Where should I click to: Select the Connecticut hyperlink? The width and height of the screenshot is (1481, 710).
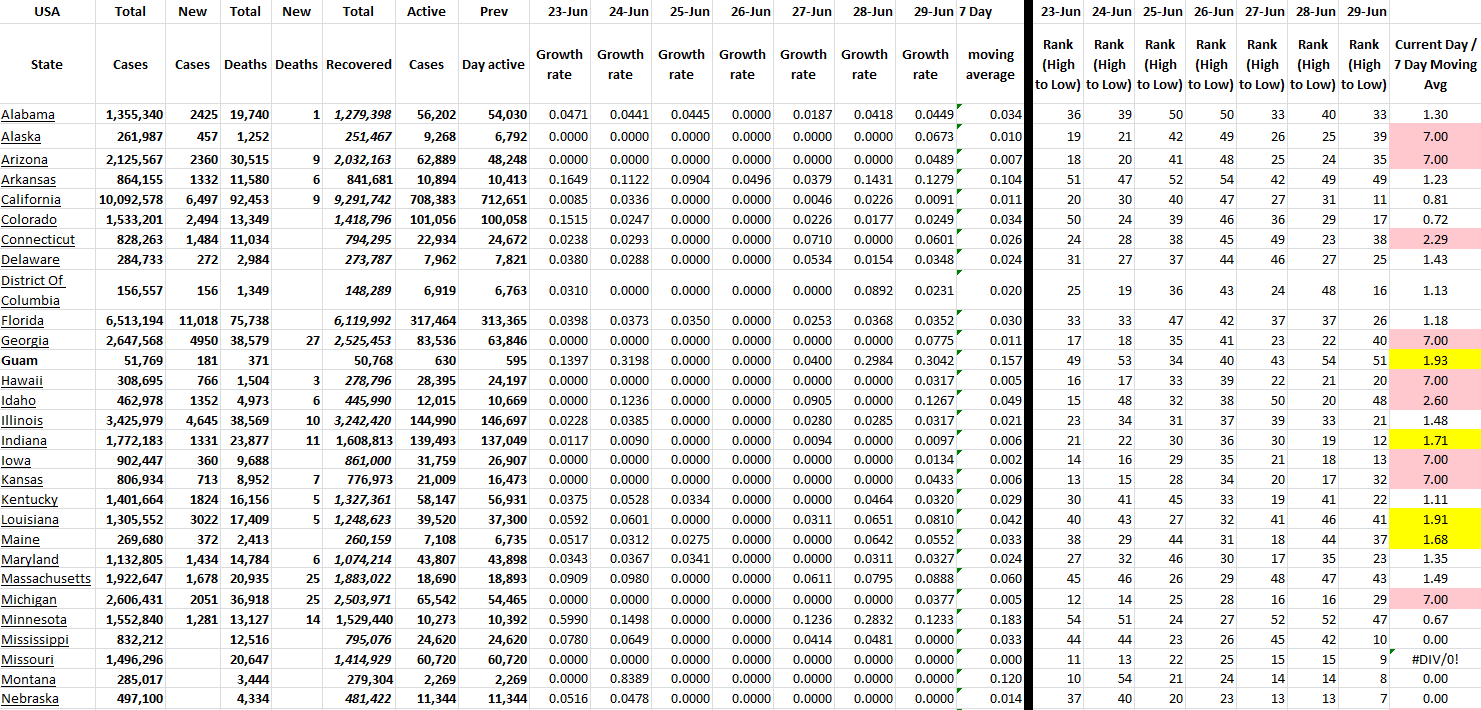pyautogui.click(x=38, y=239)
